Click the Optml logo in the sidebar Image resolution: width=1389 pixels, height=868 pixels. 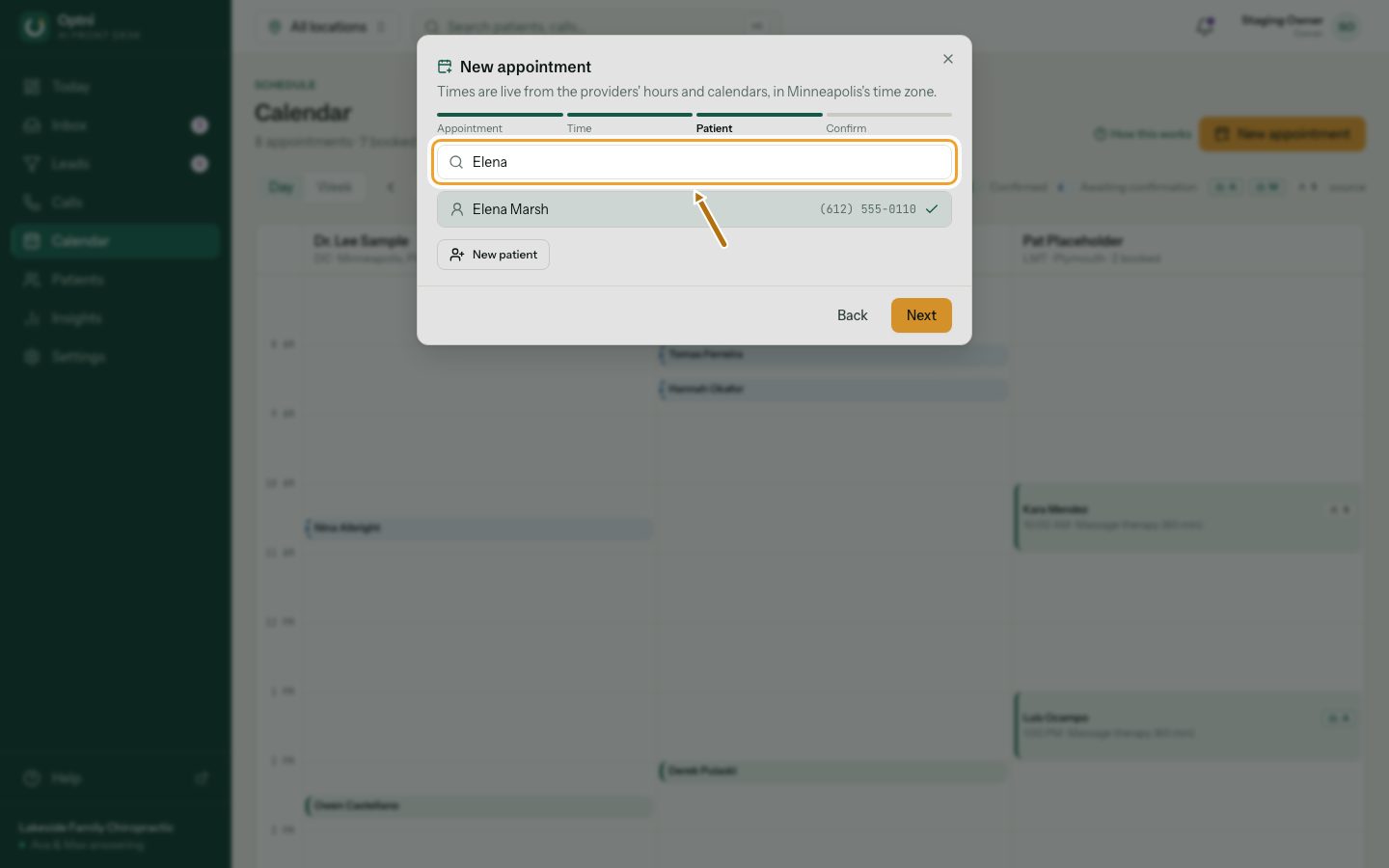pos(35,27)
